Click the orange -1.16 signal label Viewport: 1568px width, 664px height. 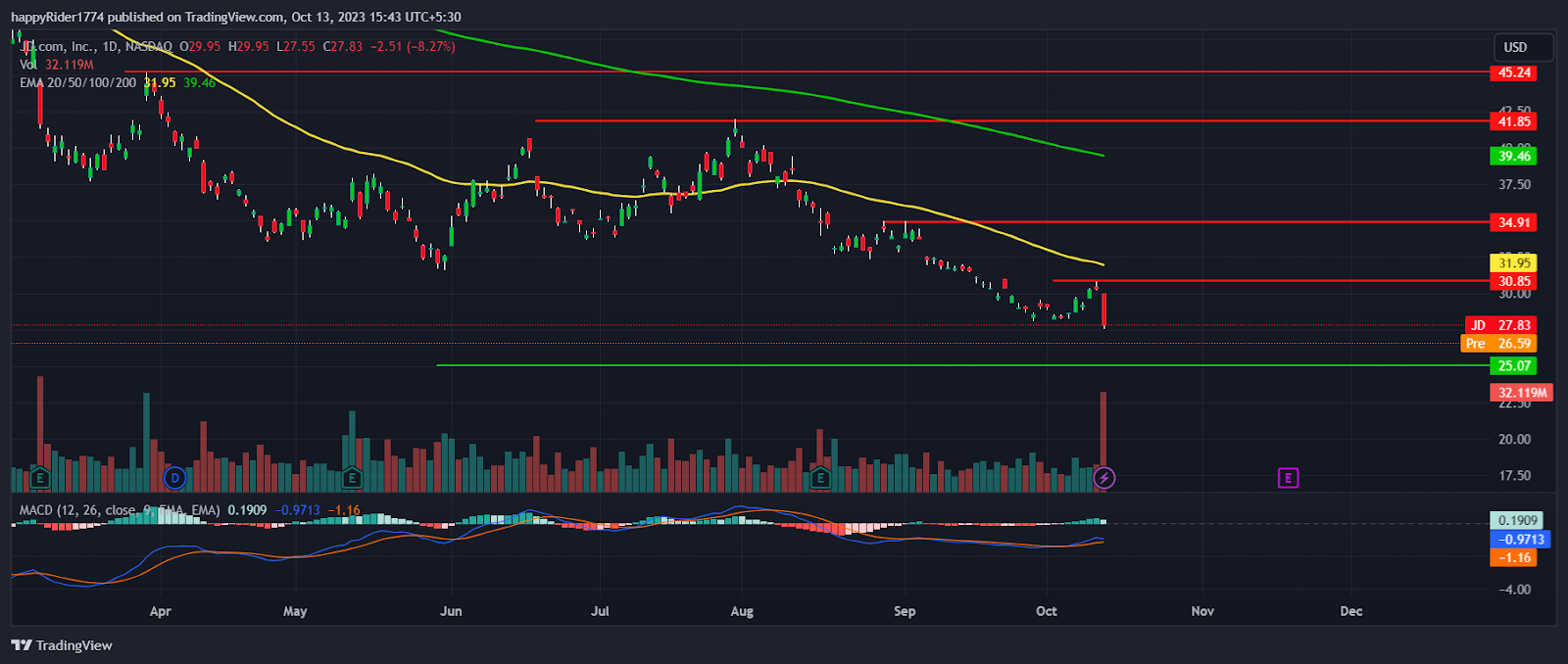(x=1514, y=557)
